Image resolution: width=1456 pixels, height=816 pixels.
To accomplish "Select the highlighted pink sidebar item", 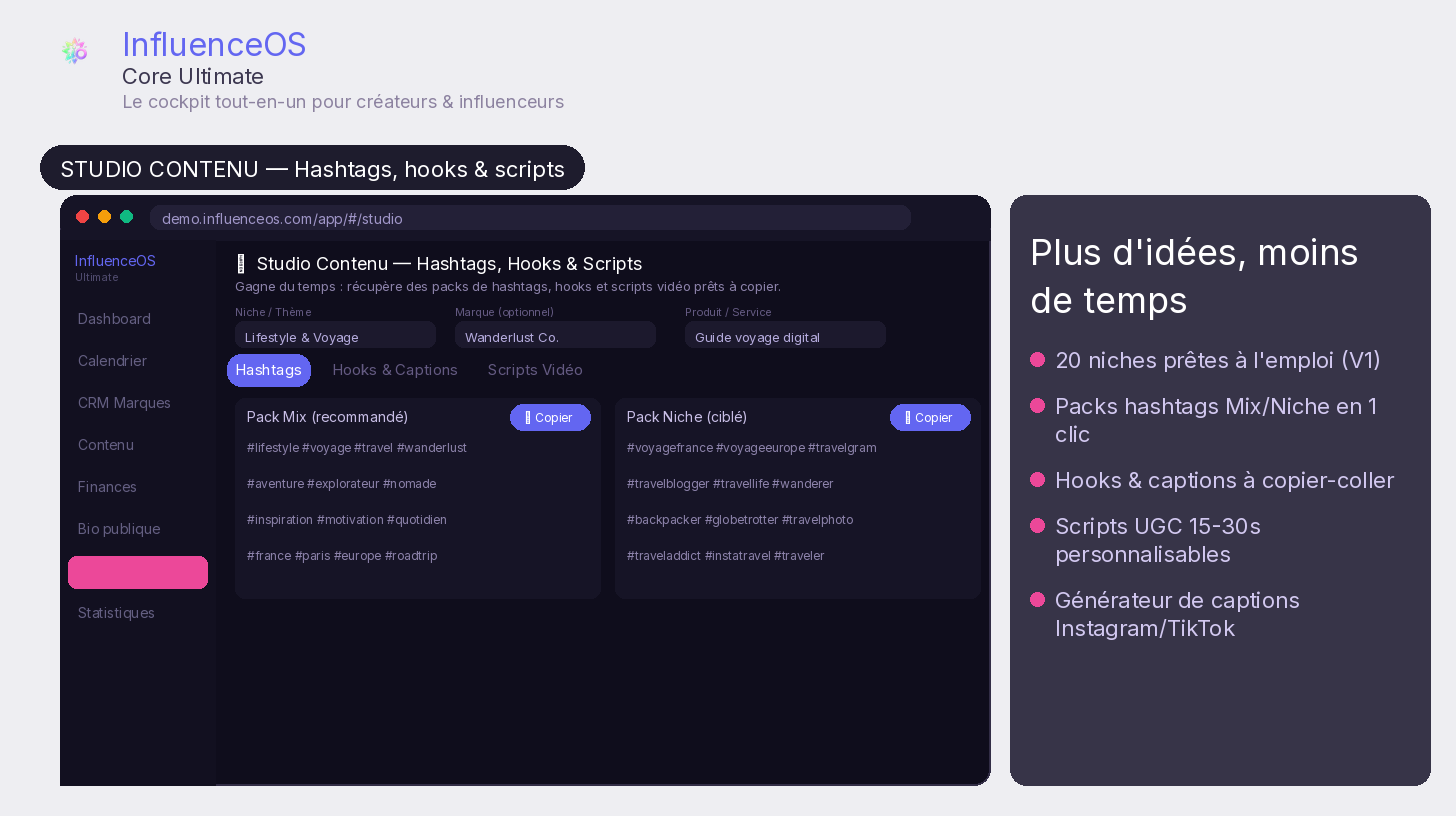I will pos(138,572).
